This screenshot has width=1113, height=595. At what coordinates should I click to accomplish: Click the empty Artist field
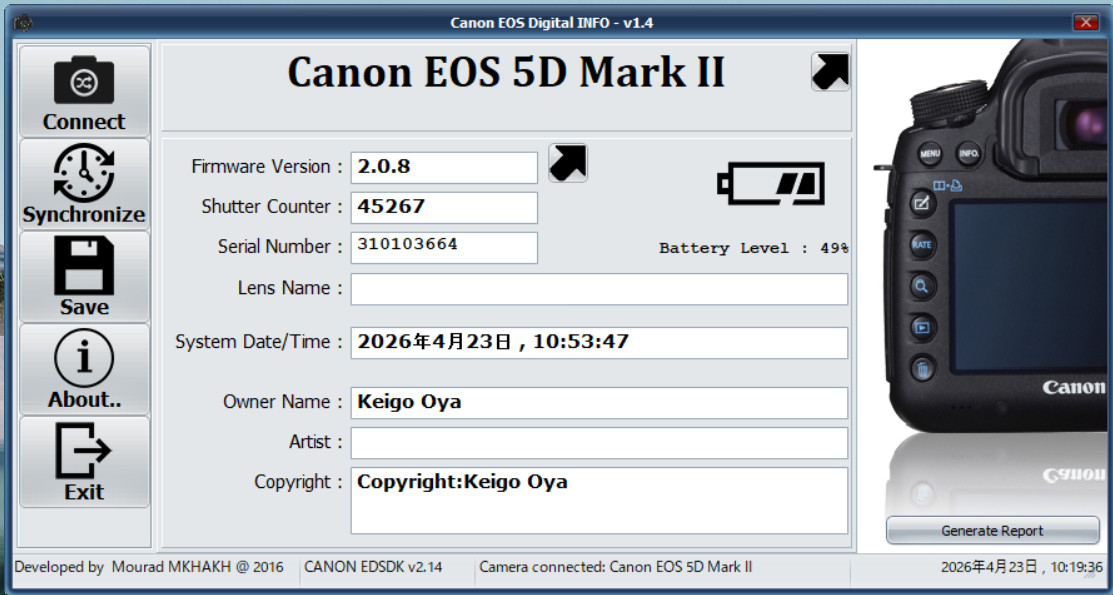599,443
